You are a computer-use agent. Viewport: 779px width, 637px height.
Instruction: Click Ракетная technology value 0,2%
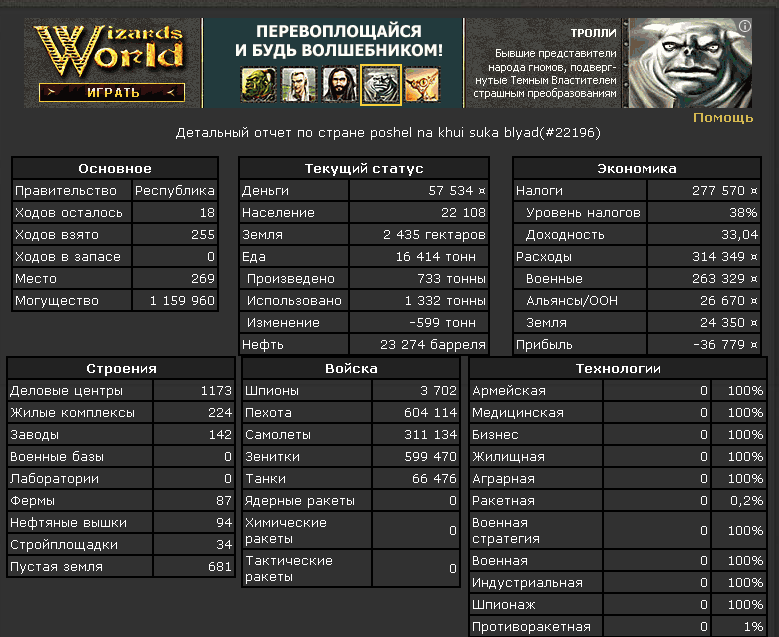point(746,500)
